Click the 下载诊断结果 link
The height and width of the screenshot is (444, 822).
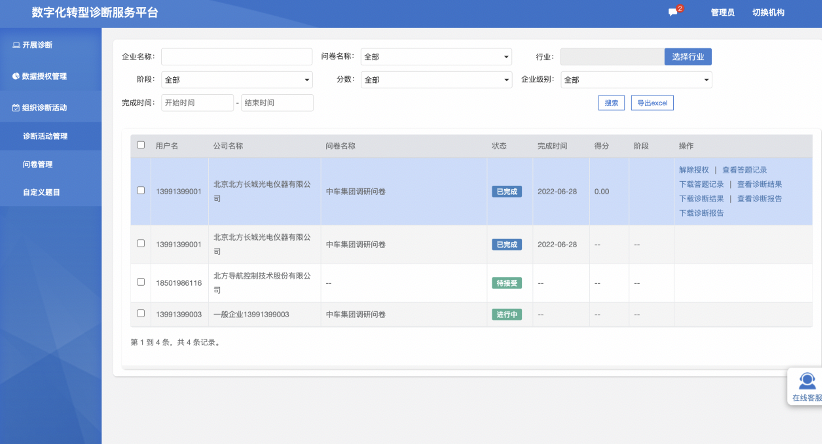pos(701,199)
